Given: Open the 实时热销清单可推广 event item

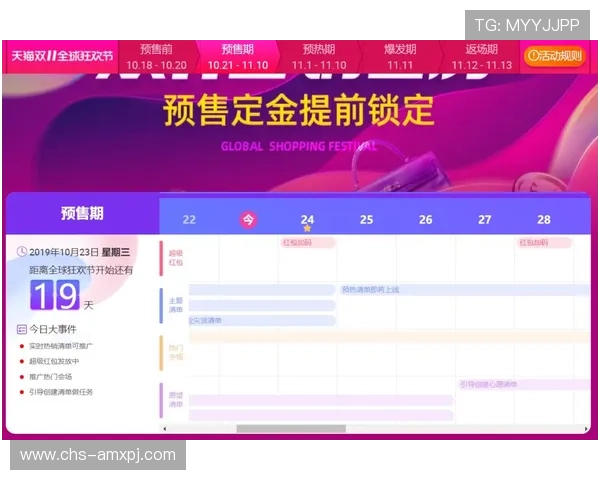Looking at the screenshot, I should tap(60, 346).
